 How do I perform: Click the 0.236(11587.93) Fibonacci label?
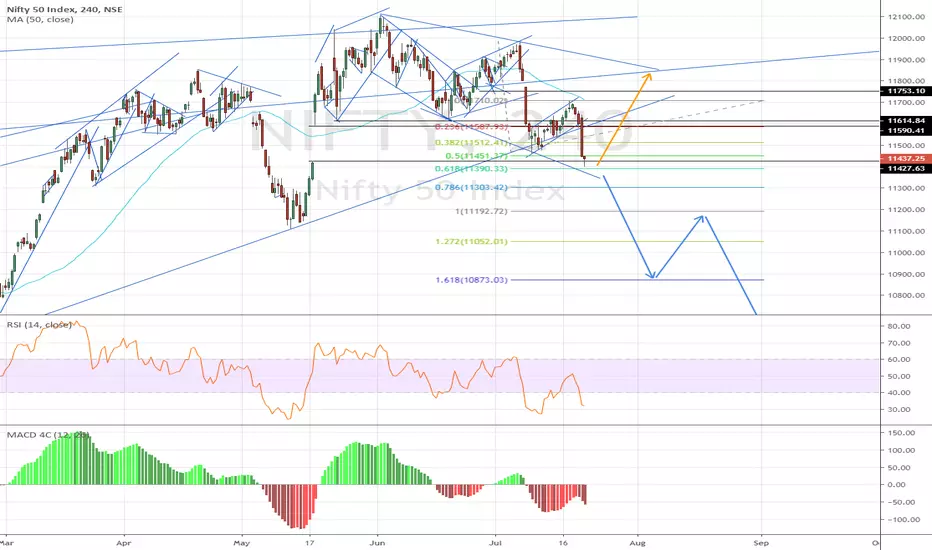tap(471, 127)
